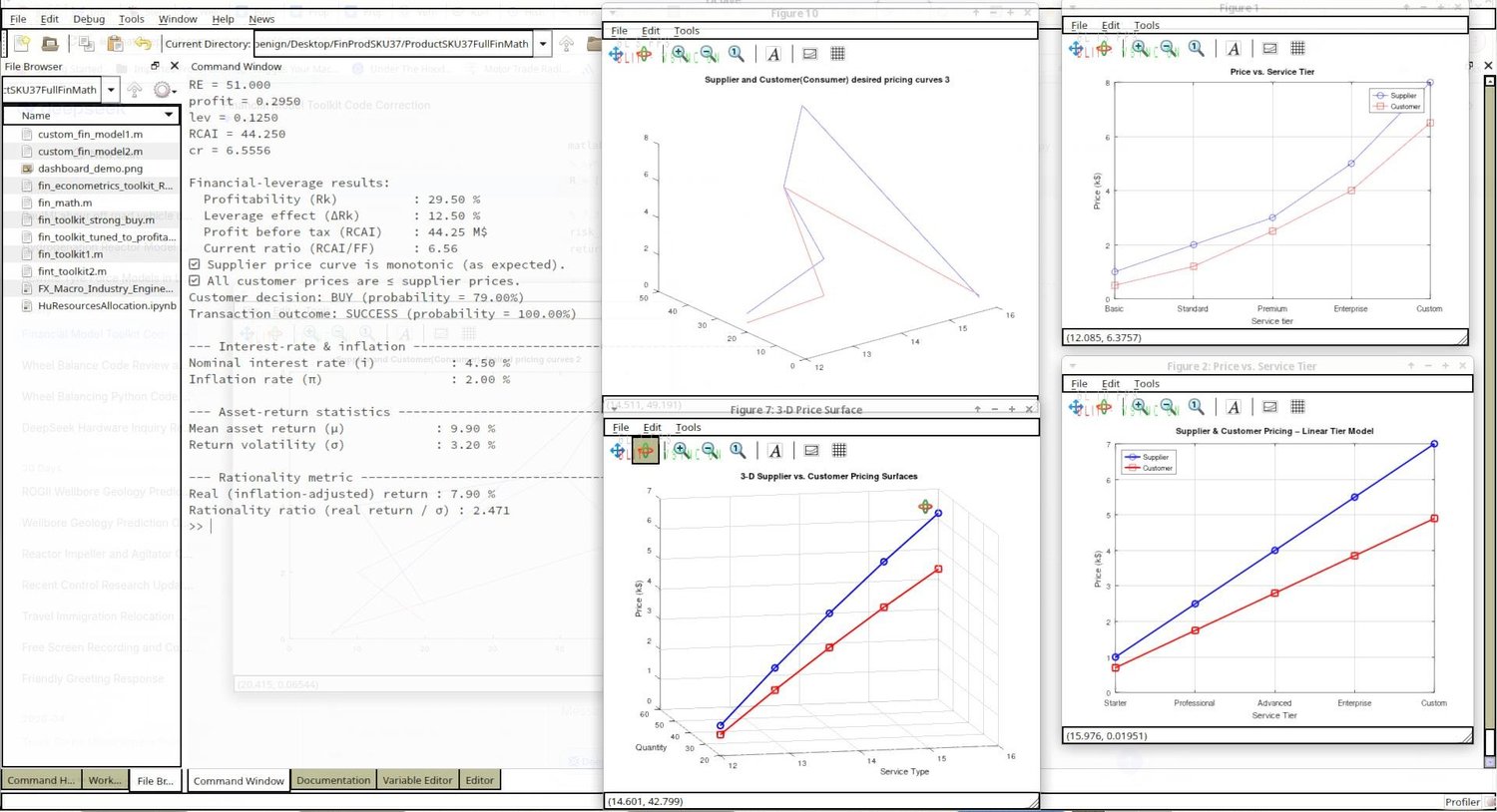The height and width of the screenshot is (812, 1497).
Task: Toggle axes visibility in Figure 10 toolbar
Action: coord(809,54)
